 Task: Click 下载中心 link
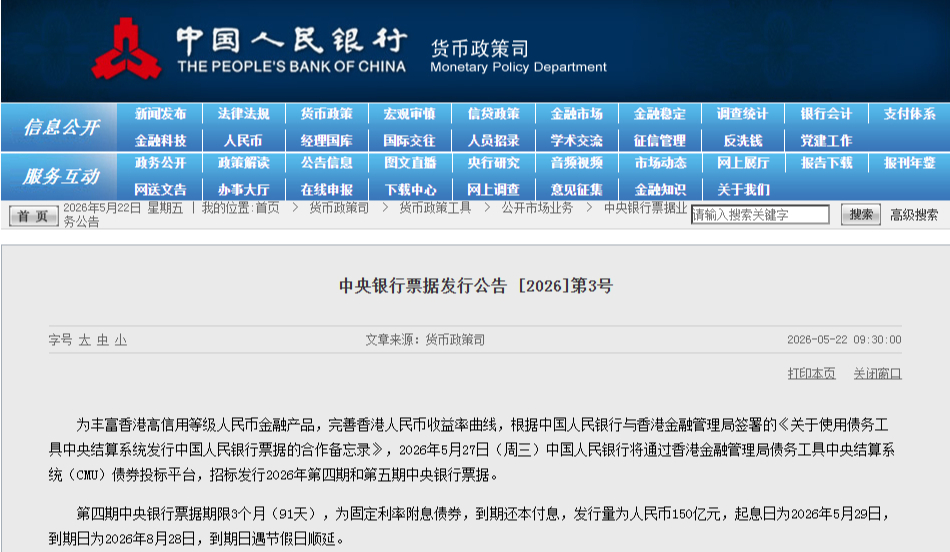410,190
